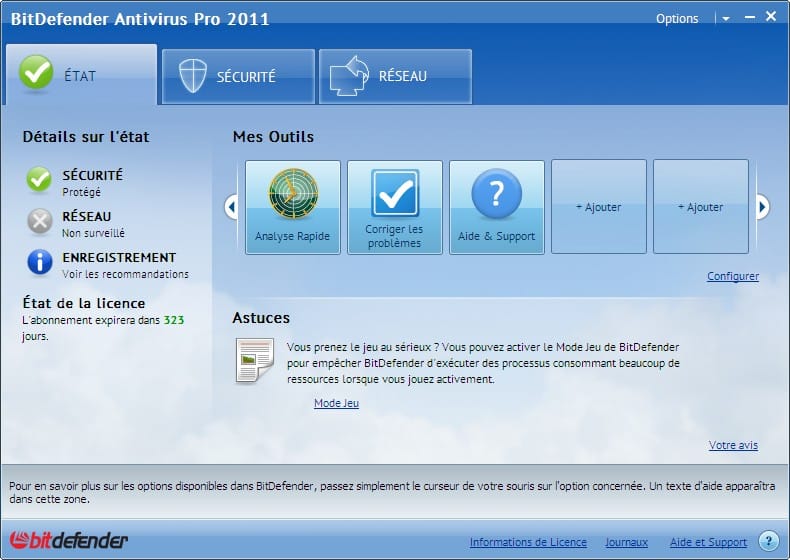Open Corriger les problèmes checkmark tool

tap(394, 207)
